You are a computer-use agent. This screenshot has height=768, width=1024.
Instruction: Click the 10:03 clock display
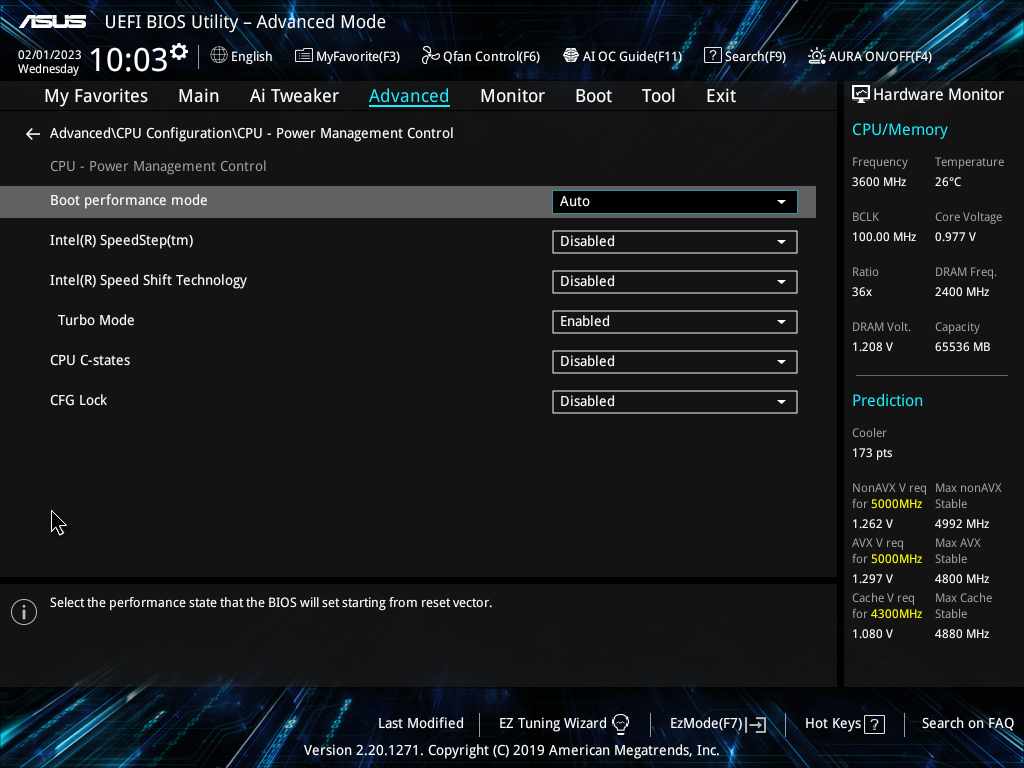tap(128, 59)
